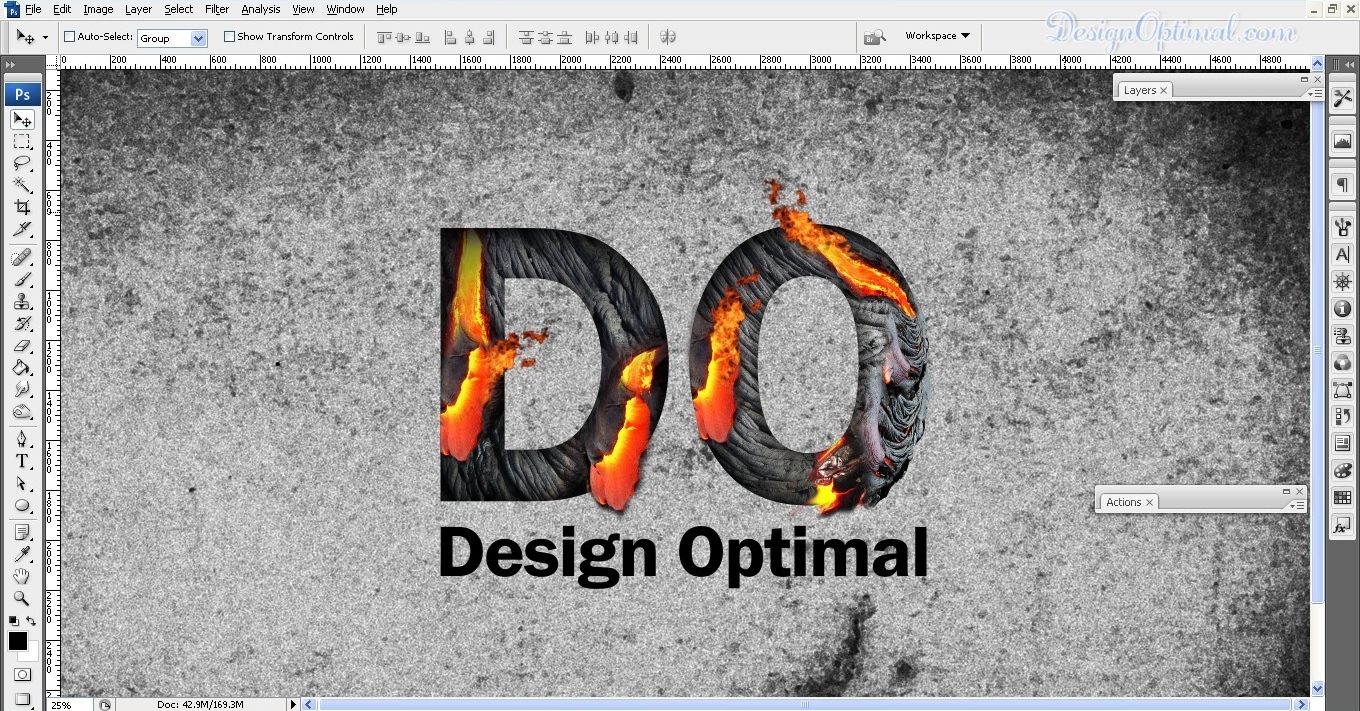Launch Bridge from the options bar
Image resolution: width=1360 pixels, height=711 pixels.
tap(875, 37)
